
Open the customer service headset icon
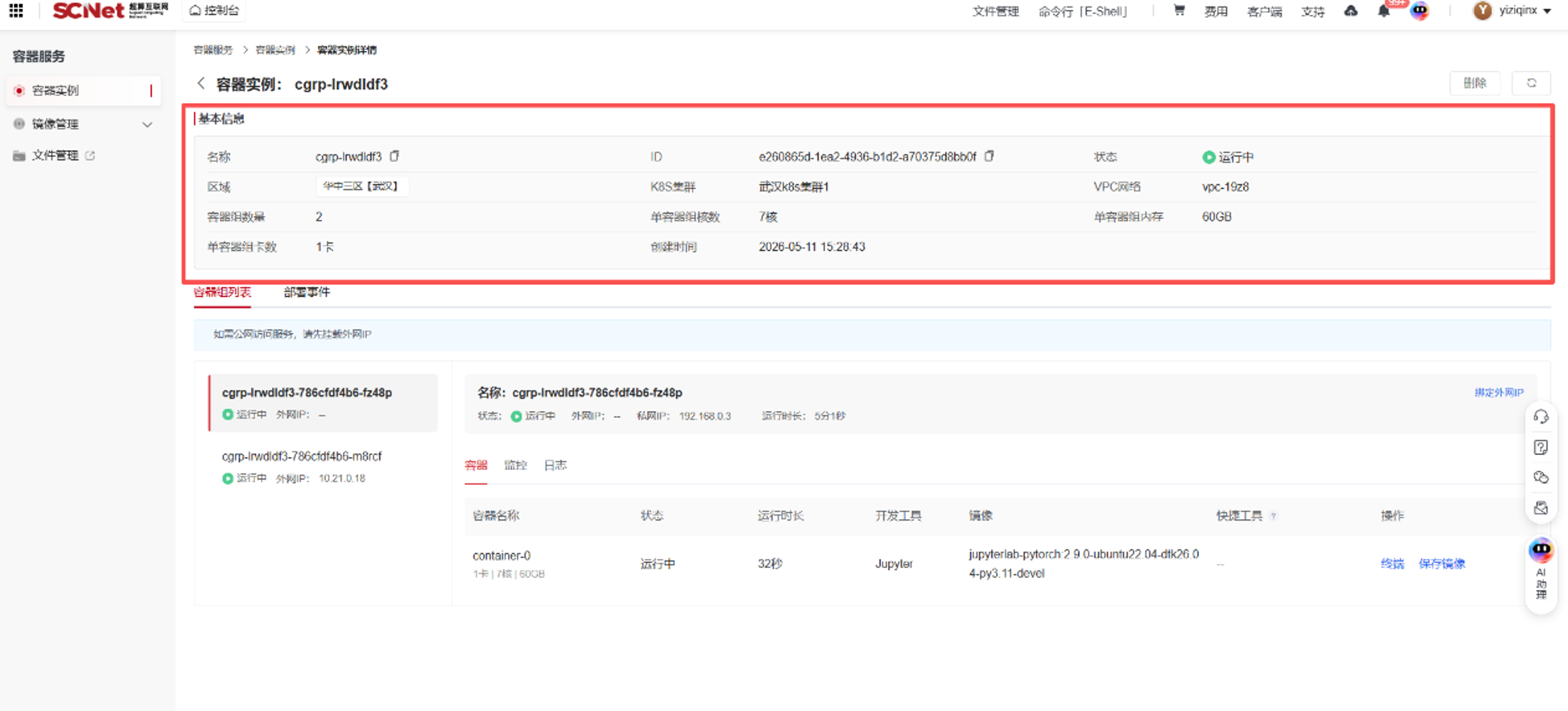(x=1541, y=417)
